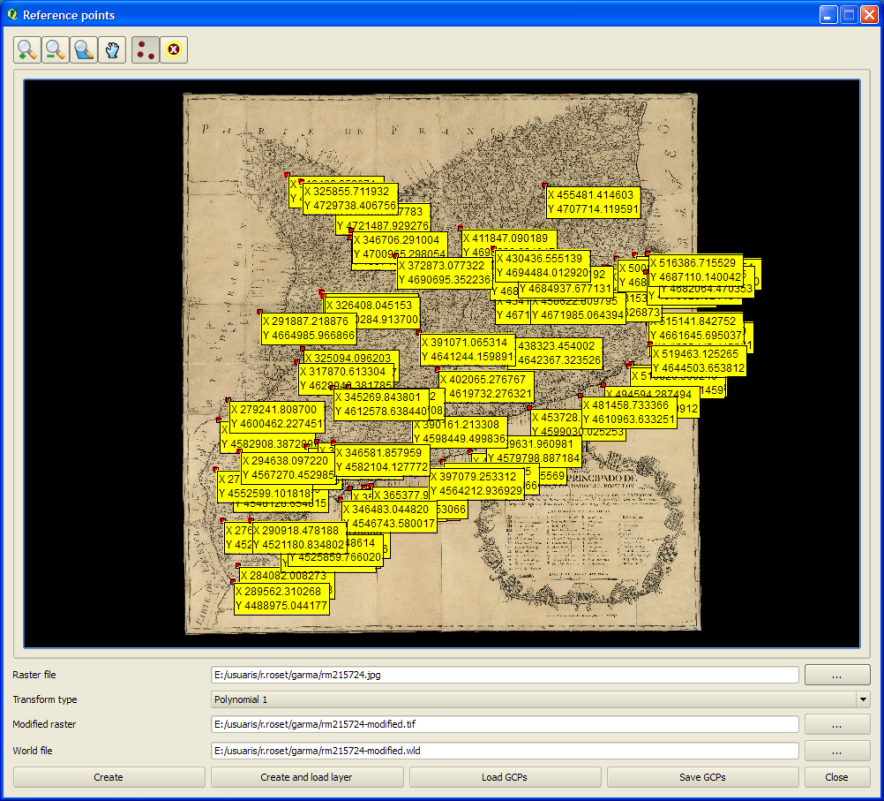Image resolution: width=884 pixels, height=801 pixels.
Task: Click the point label X 325855.711932
Action: (x=350, y=198)
